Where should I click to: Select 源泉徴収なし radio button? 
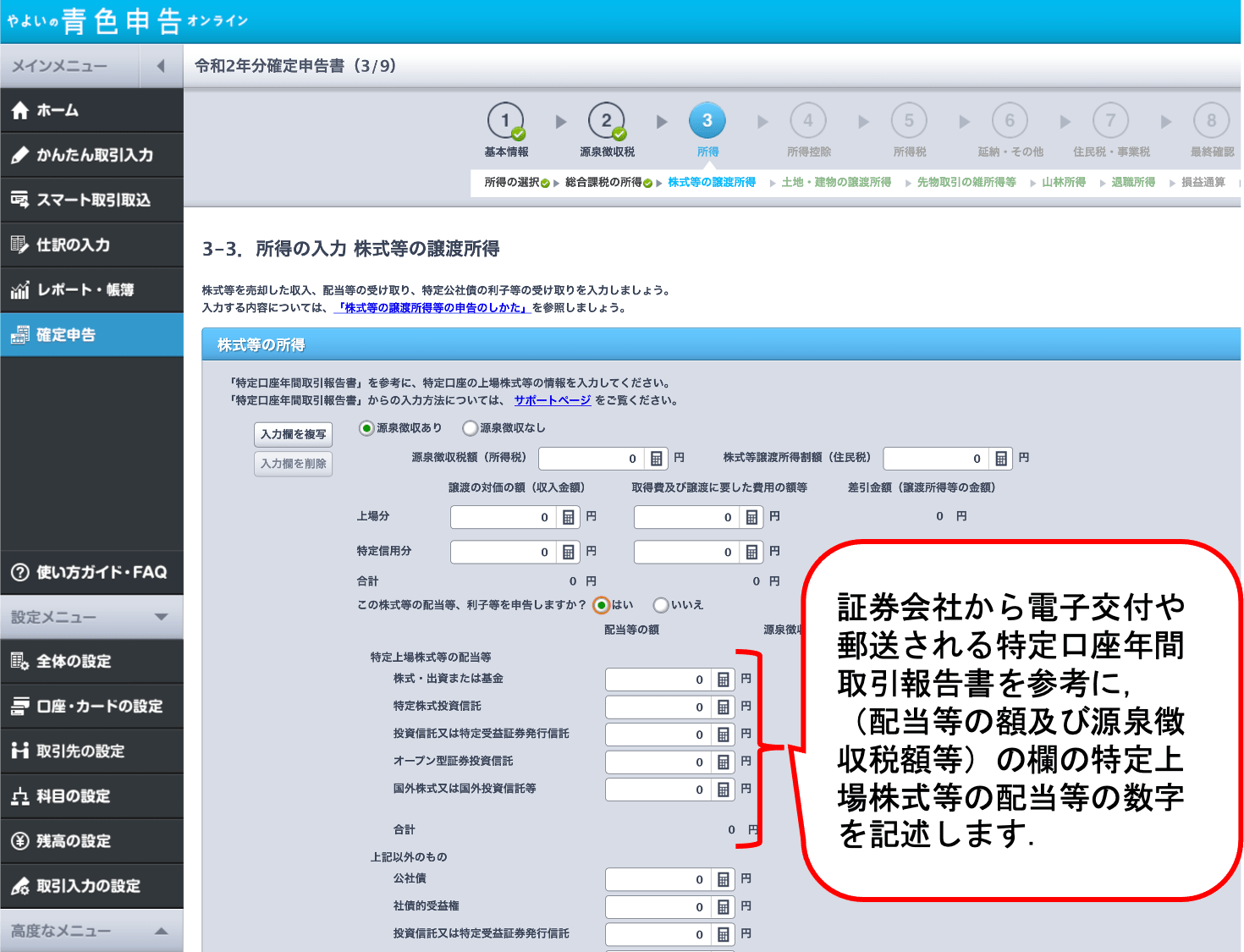[x=470, y=428]
